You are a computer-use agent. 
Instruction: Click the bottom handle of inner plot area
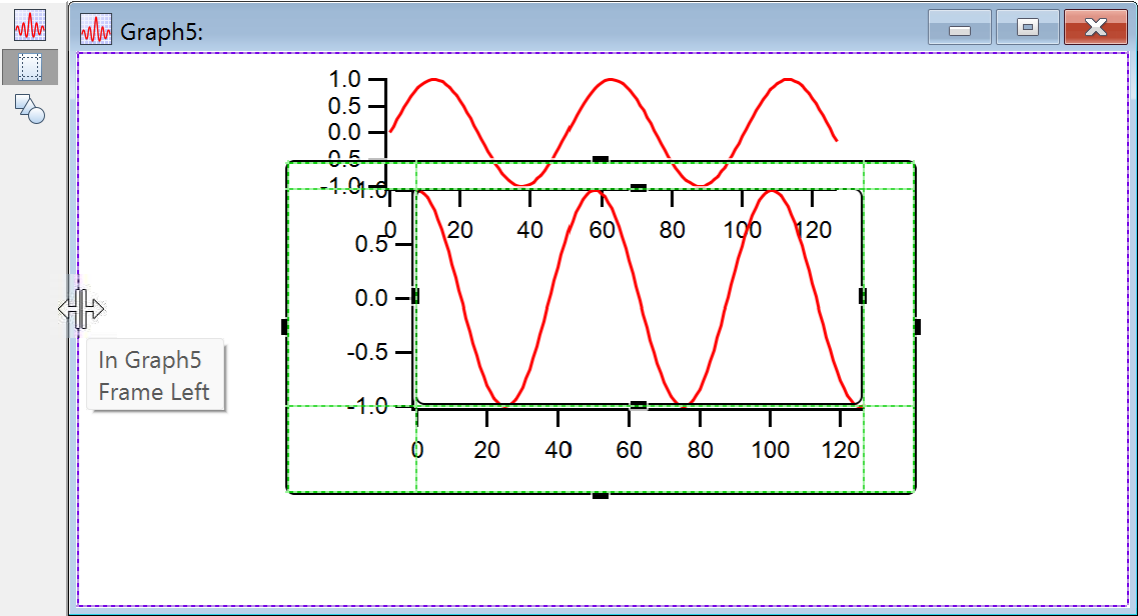click(639, 405)
